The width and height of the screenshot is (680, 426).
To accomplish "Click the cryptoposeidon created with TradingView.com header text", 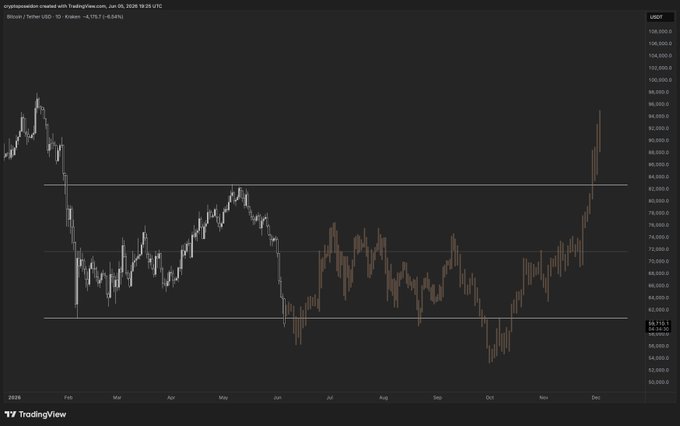I will [55, 6].
